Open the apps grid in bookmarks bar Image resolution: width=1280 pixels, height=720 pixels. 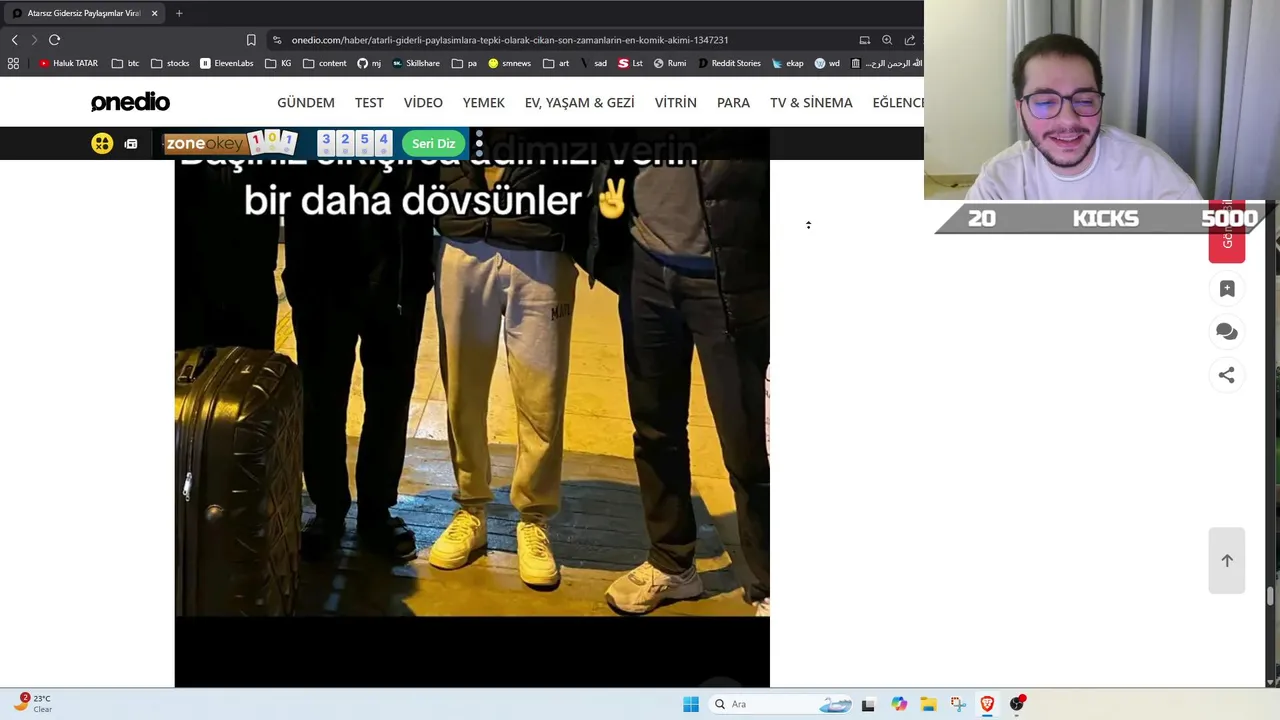(13, 63)
